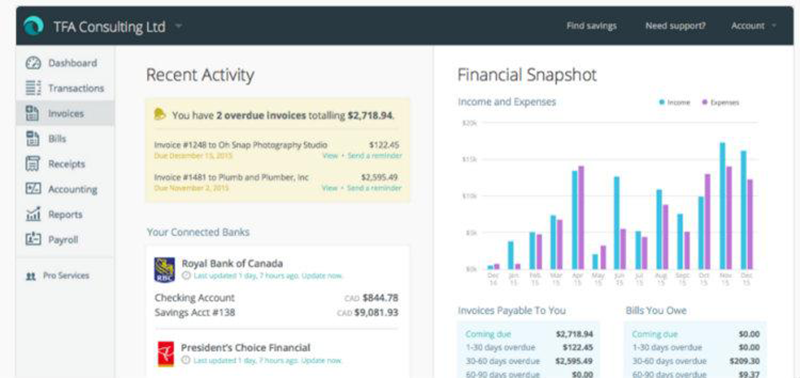Select the Invoices icon in sidebar
Viewport: 800px width, 378px height.
(33, 113)
